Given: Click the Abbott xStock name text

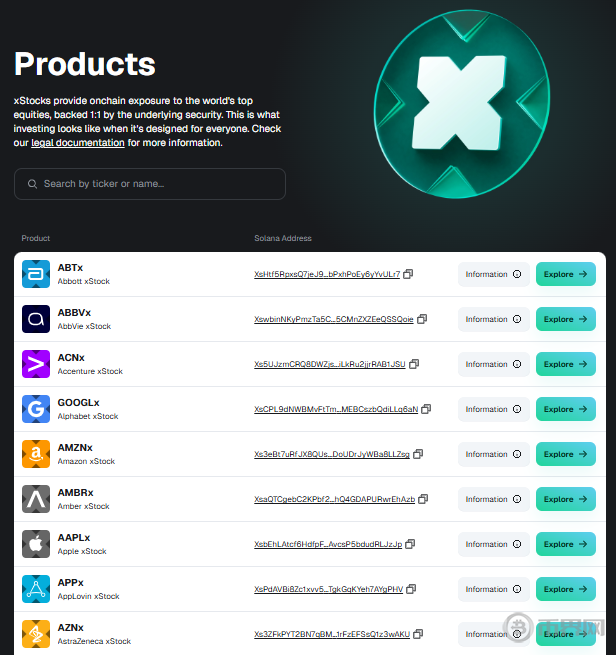Looking at the screenshot, I should pos(84,281).
